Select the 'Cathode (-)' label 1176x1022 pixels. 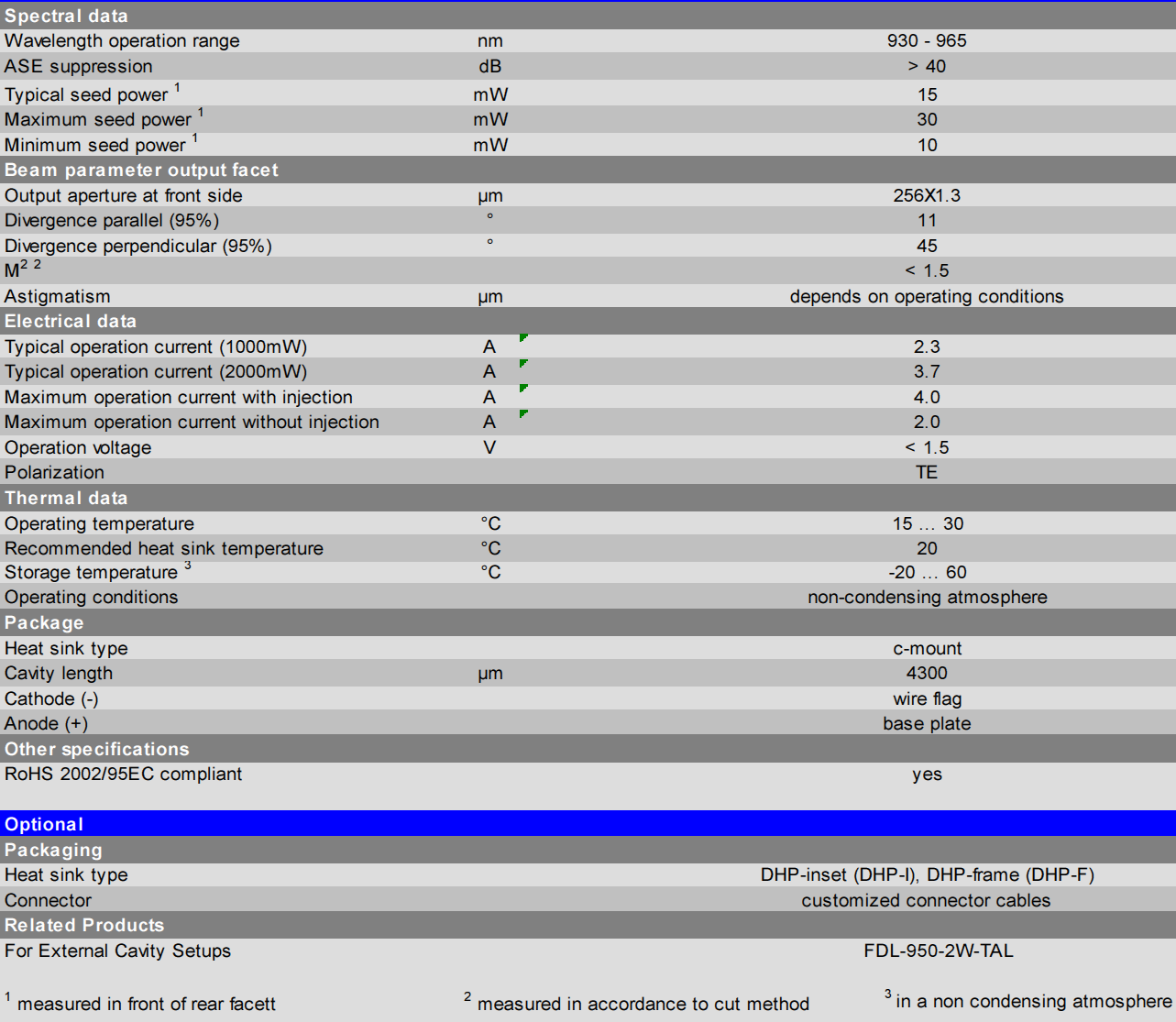[51, 699]
